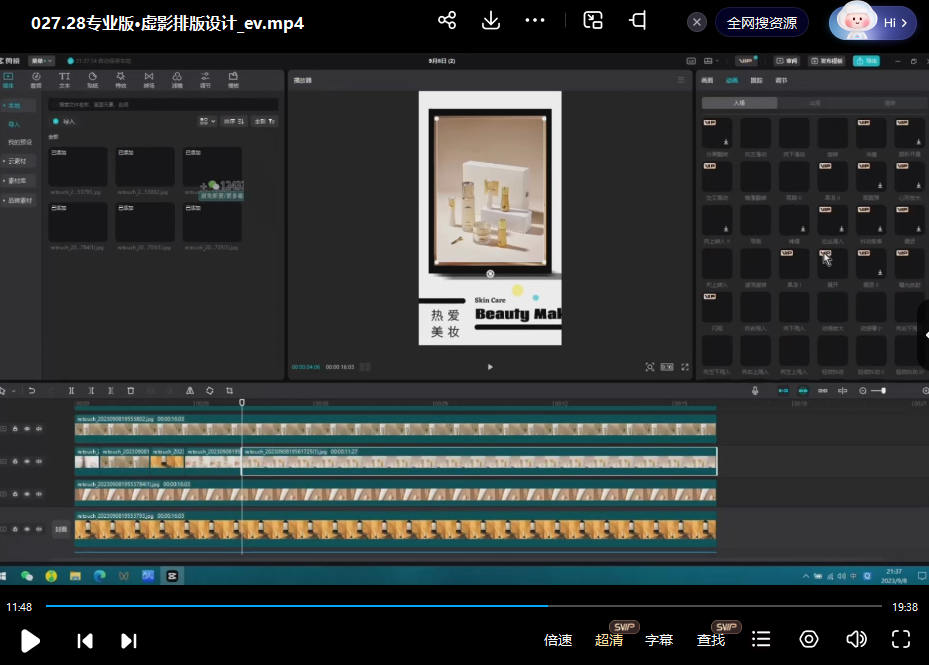Screen dimensions: 929x665
Task: Click the undo arrow in timeline toolbar
Action: click(32, 390)
